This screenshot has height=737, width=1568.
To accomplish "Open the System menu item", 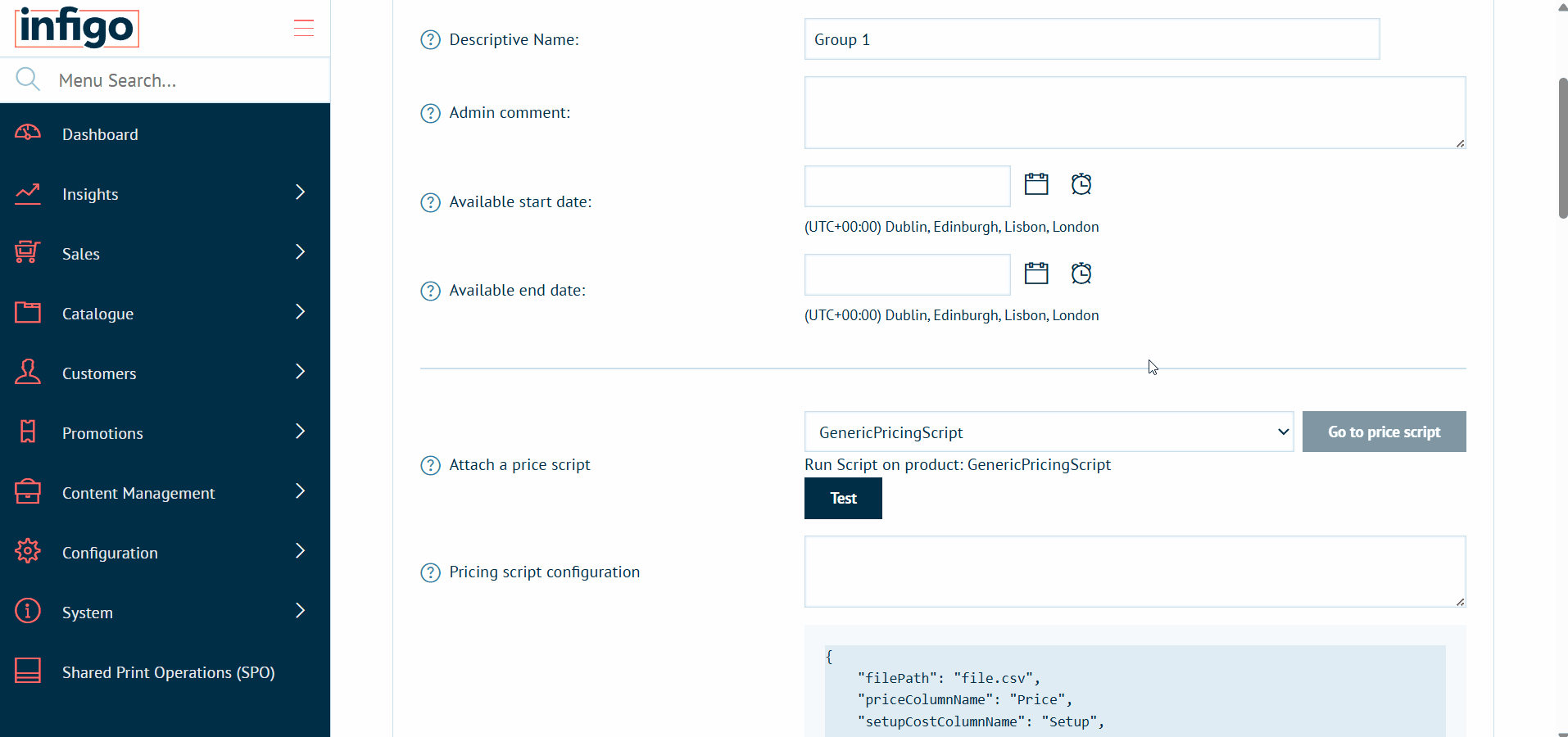I will coord(165,613).
